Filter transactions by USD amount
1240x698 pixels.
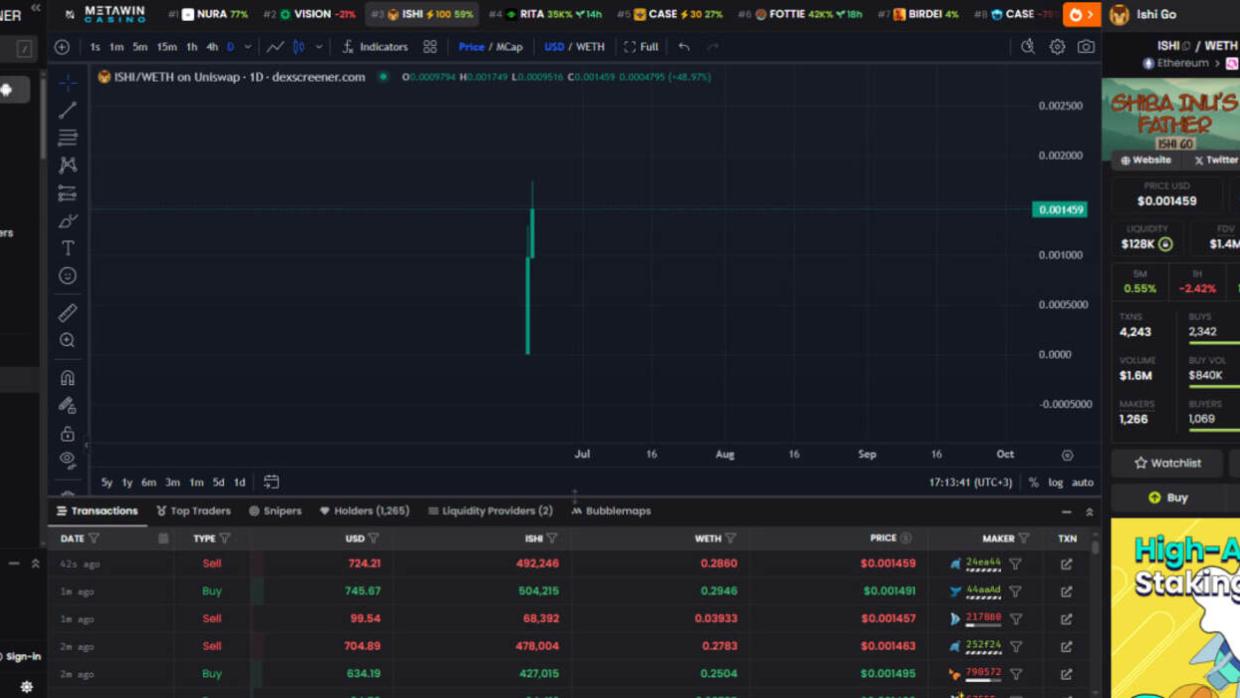(373, 539)
